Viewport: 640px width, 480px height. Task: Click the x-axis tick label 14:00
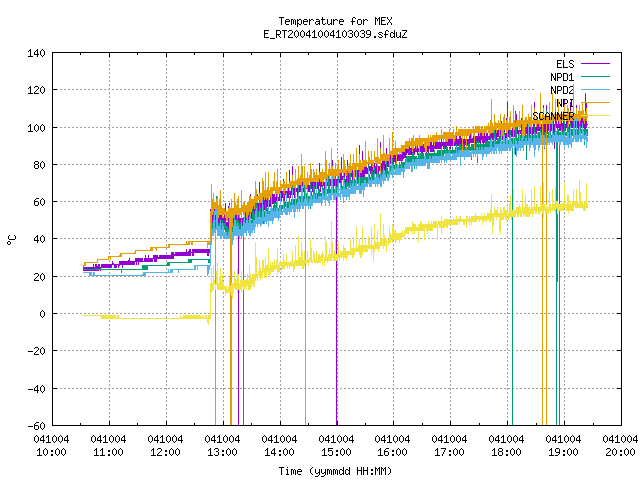[x=279, y=452]
